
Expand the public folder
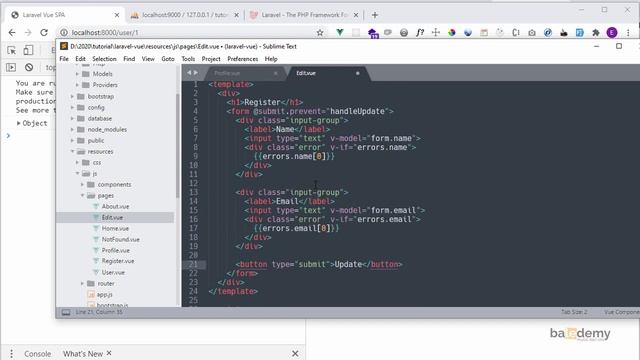(72, 140)
